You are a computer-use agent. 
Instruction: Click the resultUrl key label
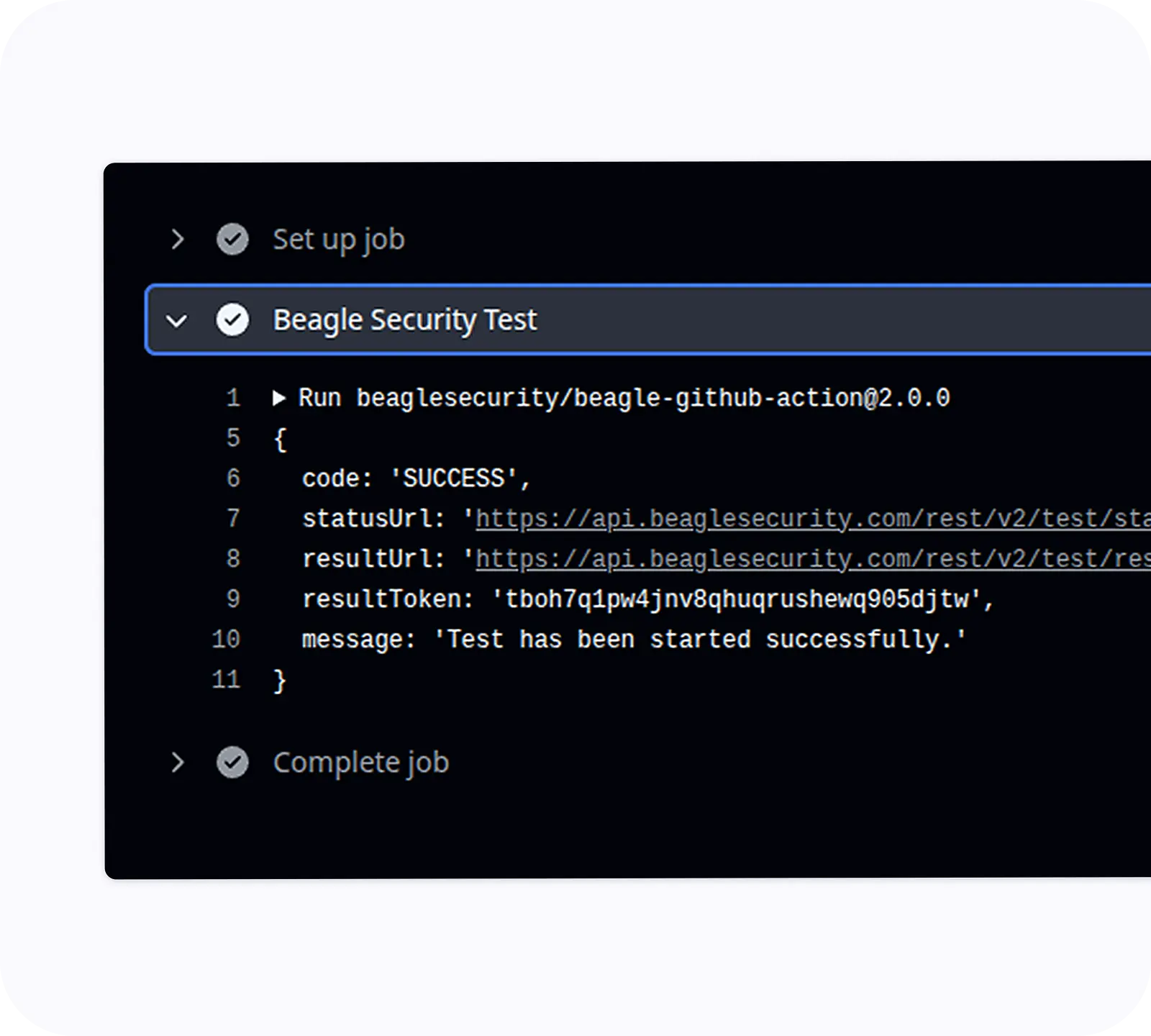pos(373,559)
